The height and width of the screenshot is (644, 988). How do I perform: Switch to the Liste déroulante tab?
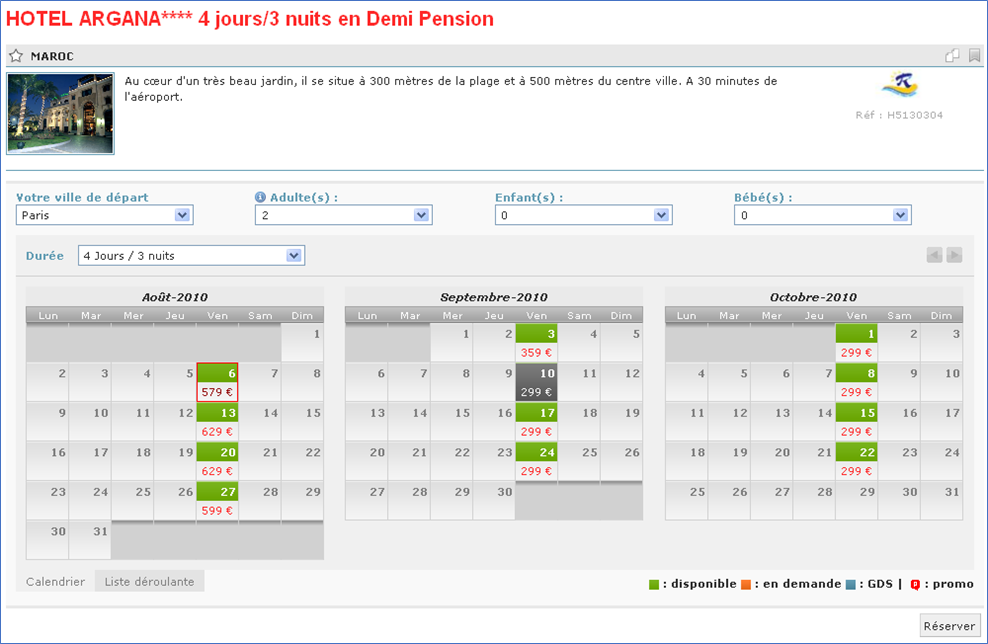(x=149, y=581)
